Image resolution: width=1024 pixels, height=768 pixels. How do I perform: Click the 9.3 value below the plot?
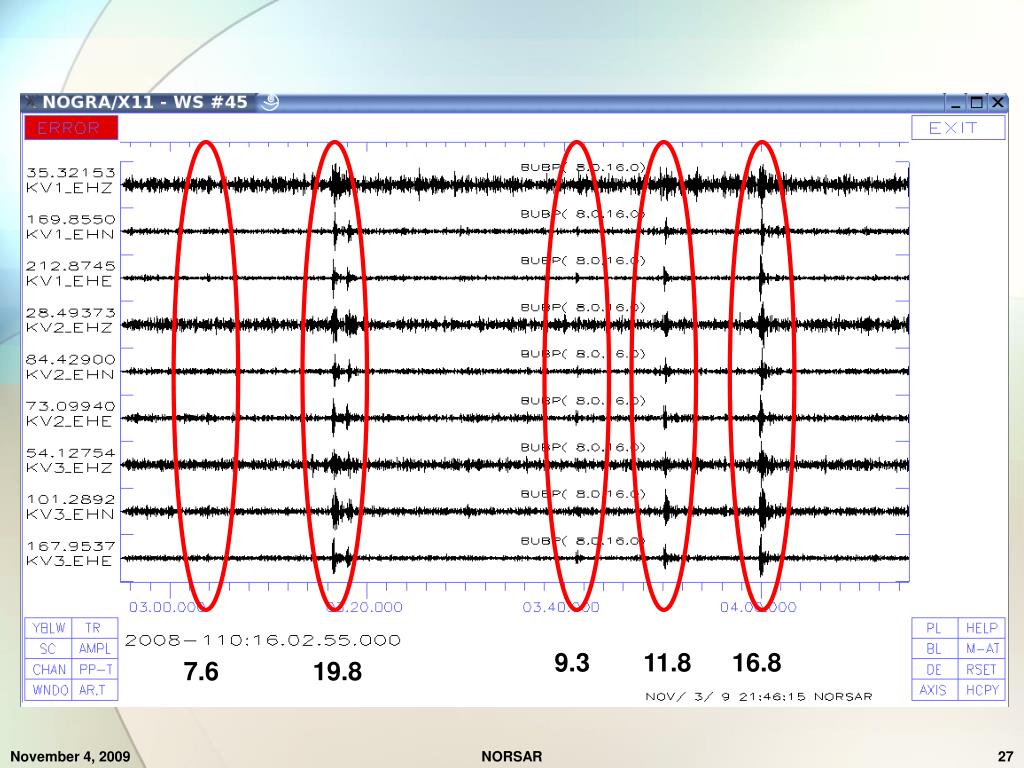click(x=572, y=663)
